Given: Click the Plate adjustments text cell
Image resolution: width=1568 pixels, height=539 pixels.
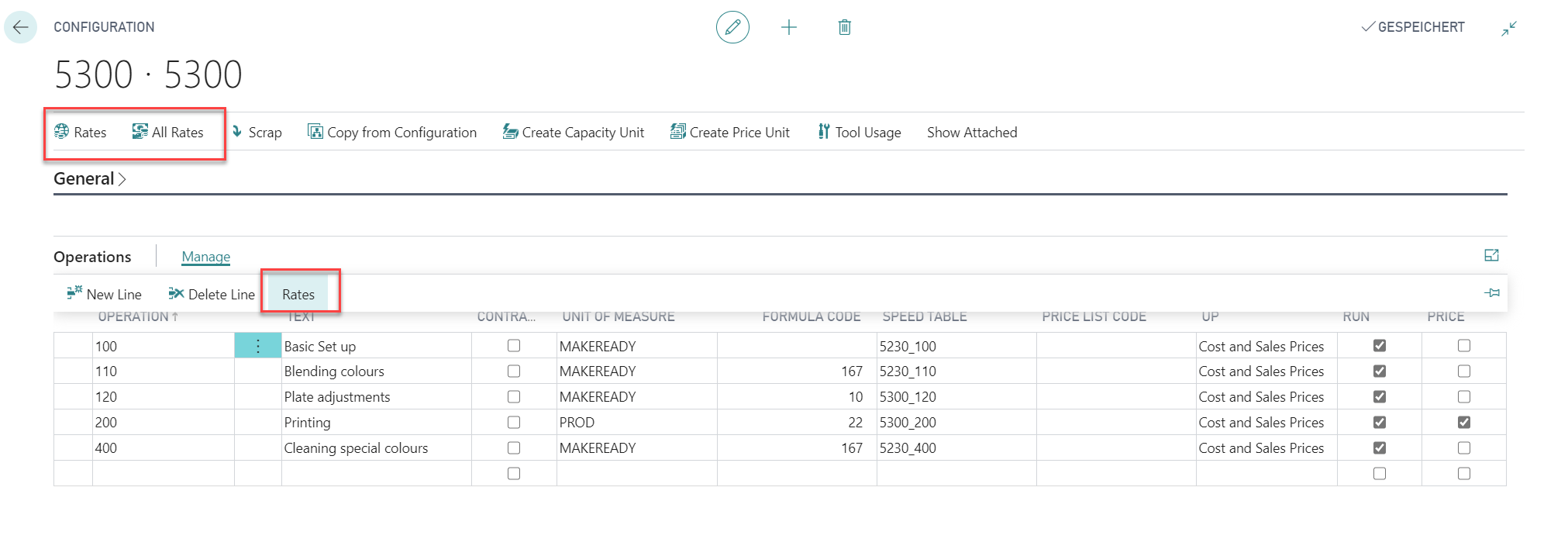Looking at the screenshot, I should 377,397.
